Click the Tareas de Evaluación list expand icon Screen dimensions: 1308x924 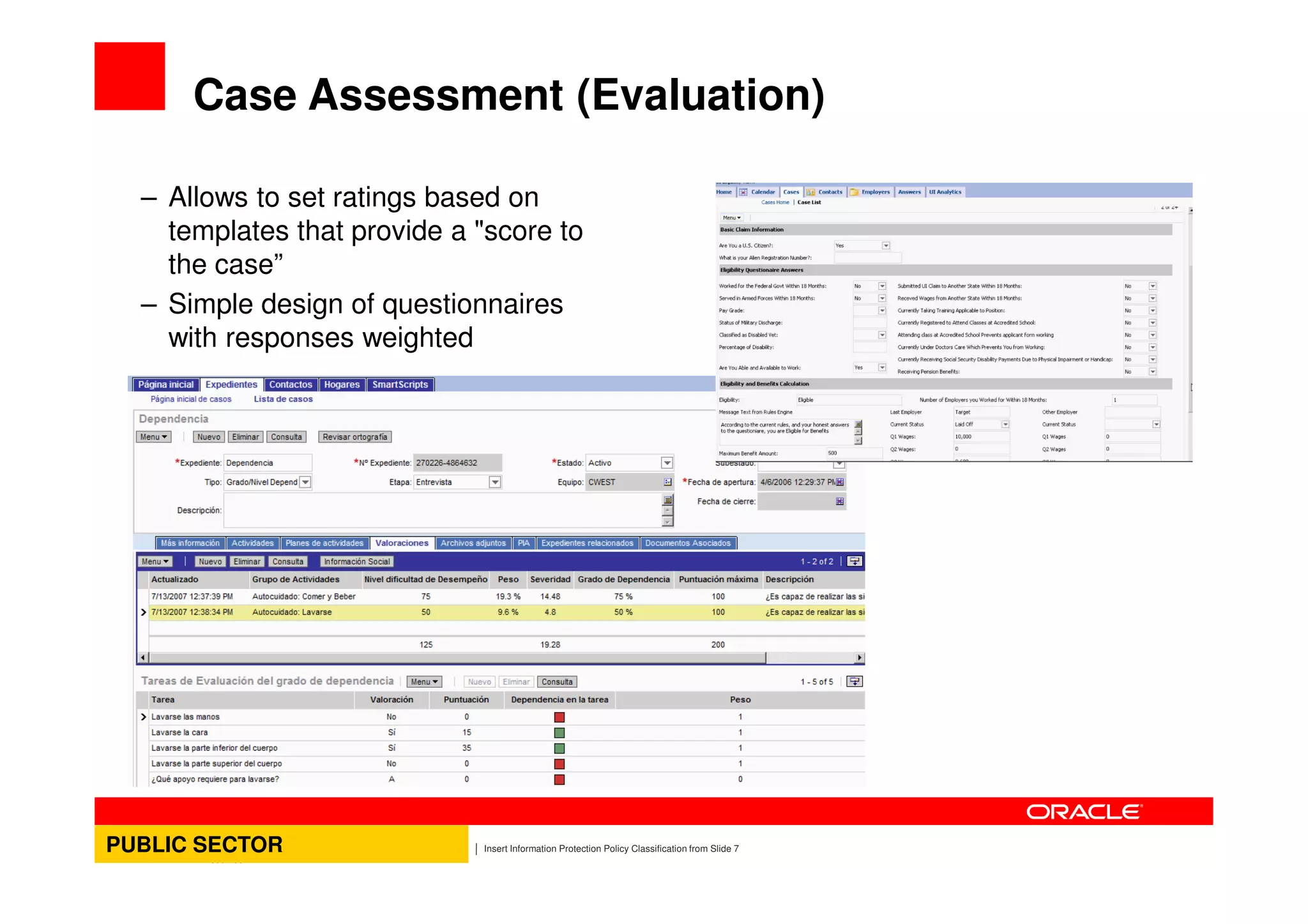854,681
